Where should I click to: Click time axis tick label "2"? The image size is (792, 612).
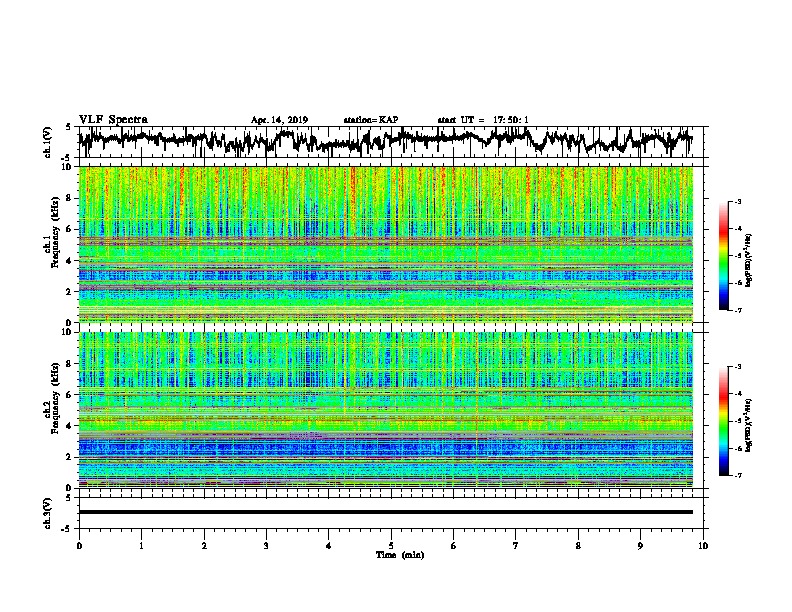pos(204,546)
